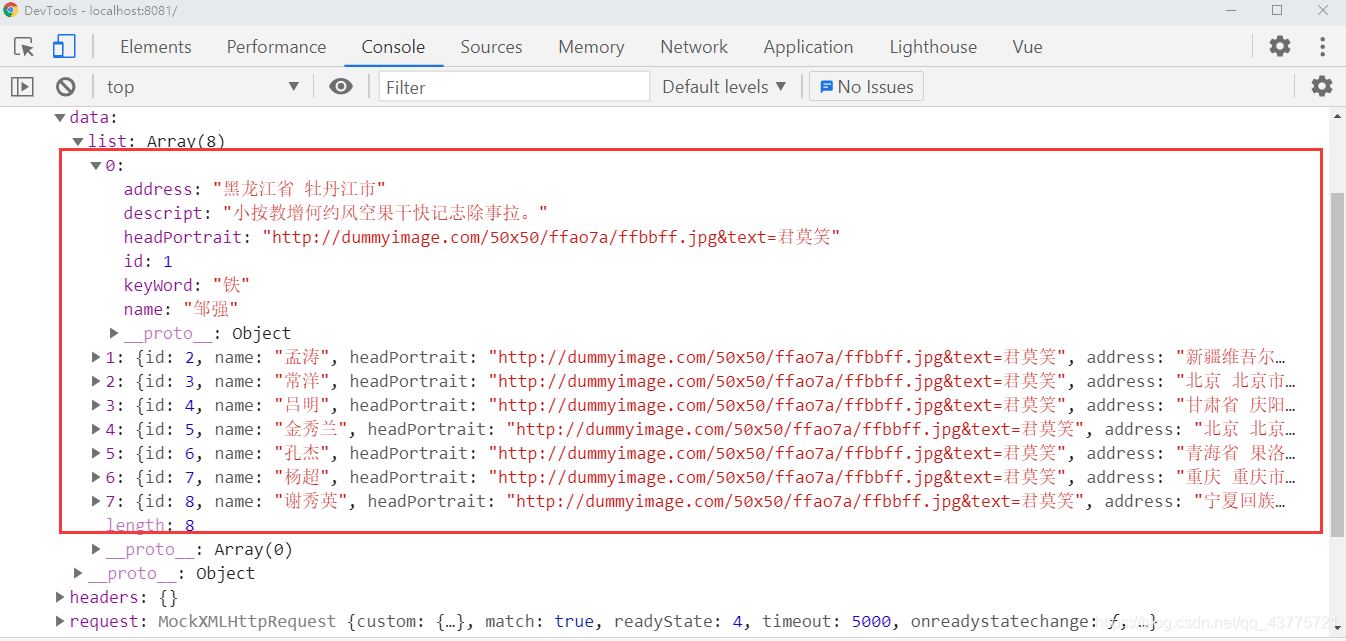Open the Lighthouse tab
Viewport: 1346px width, 641px height.
(x=933, y=47)
